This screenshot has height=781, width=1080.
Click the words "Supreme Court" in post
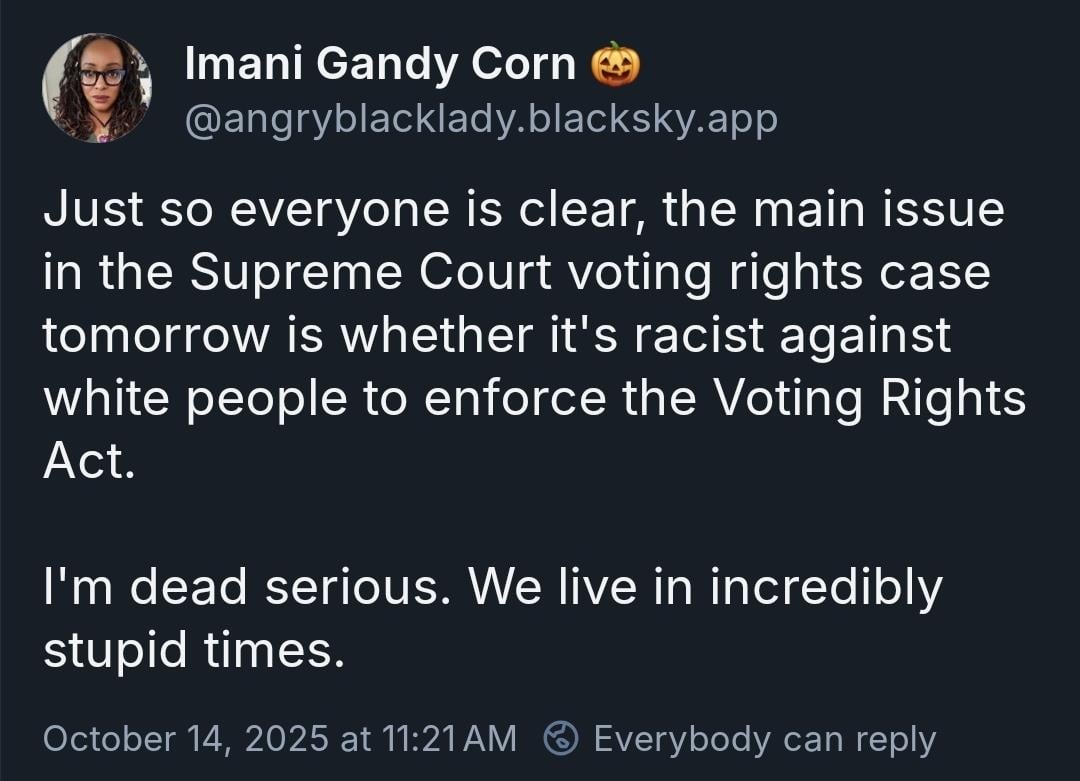(x=370, y=273)
